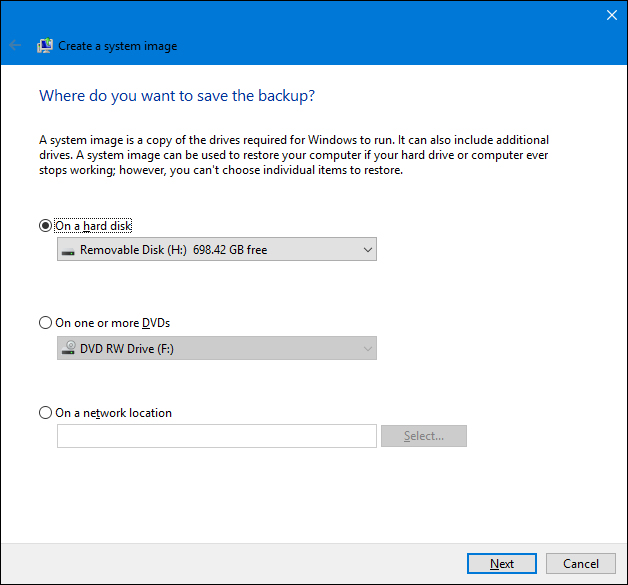Image resolution: width=628 pixels, height=585 pixels.
Task: Close the Create a system image window
Action: pos(612,15)
